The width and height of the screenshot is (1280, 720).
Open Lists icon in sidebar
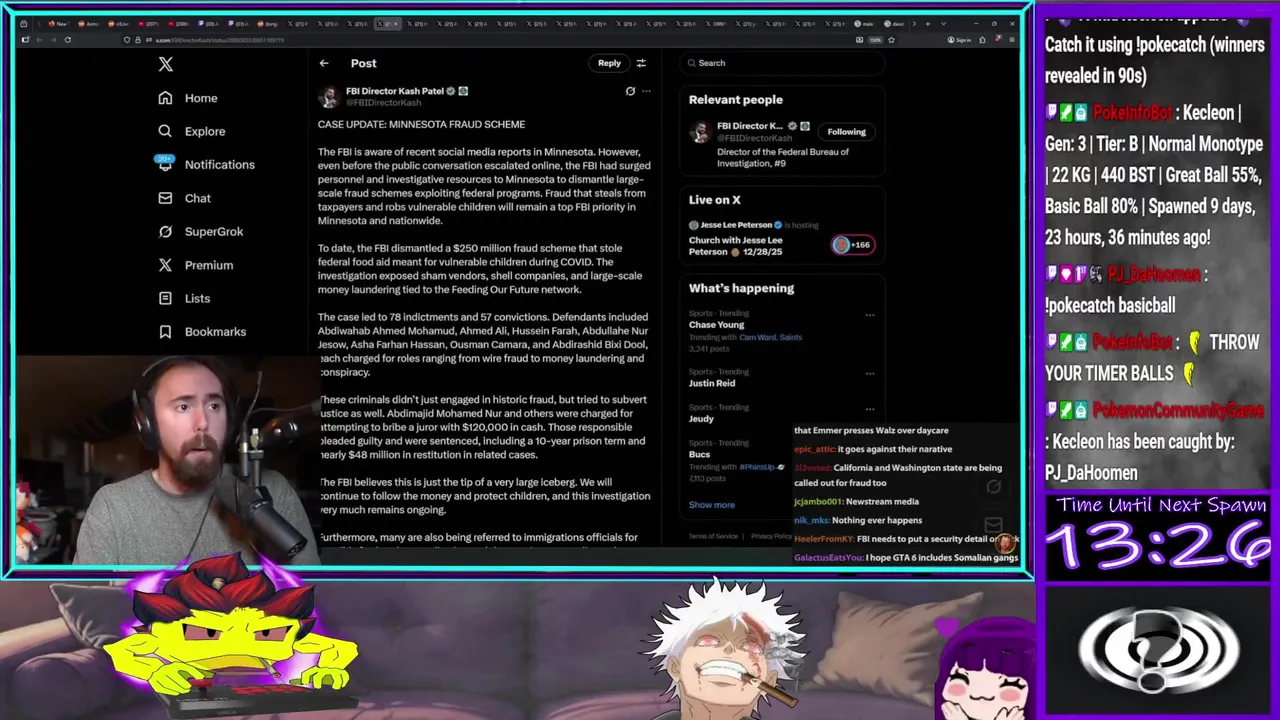(165, 298)
